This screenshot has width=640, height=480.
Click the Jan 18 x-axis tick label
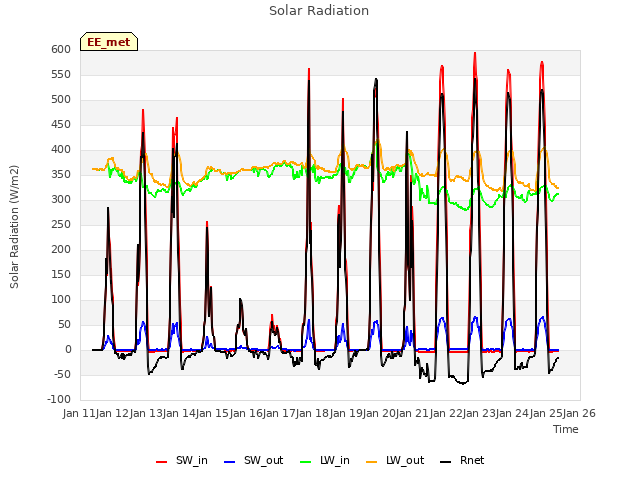(x=312, y=413)
